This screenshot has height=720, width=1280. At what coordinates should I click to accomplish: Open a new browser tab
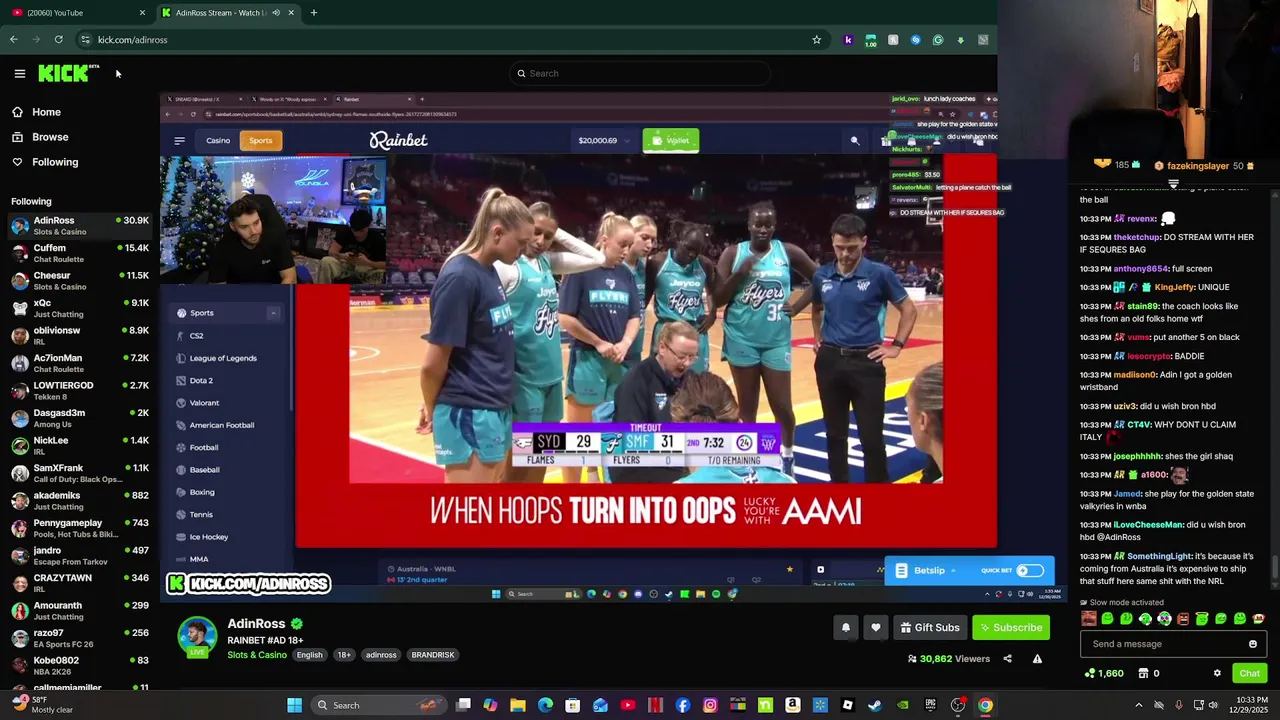(x=313, y=13)
